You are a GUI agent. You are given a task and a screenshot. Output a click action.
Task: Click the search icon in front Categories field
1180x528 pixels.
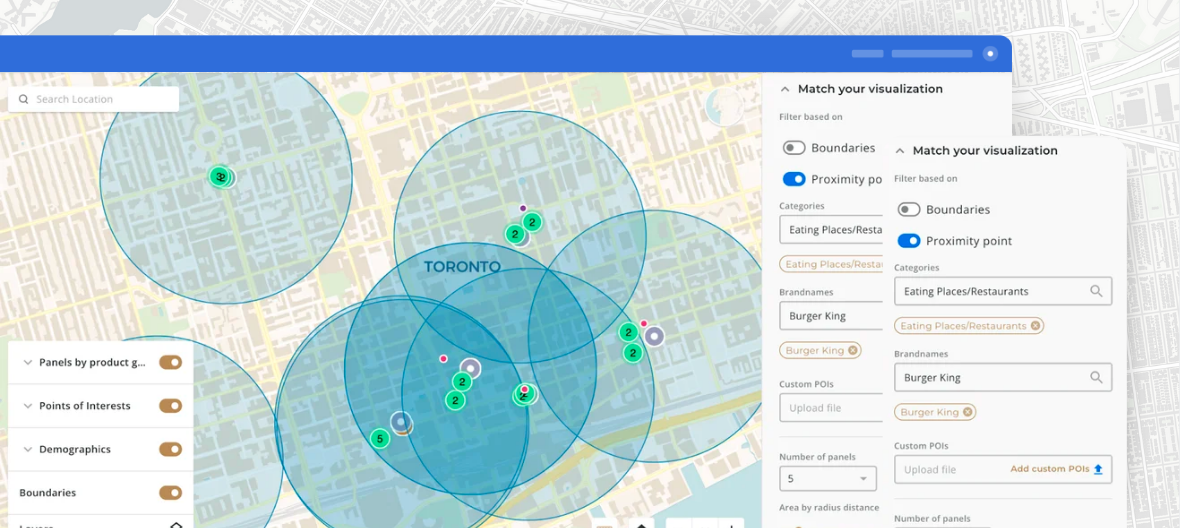click(x=1096, y=292)
